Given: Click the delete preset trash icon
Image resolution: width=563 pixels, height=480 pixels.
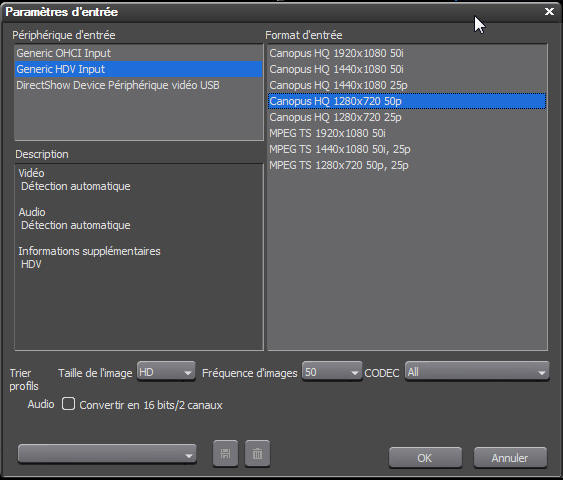Looking at the screenshot, I should tap(257, 453).
